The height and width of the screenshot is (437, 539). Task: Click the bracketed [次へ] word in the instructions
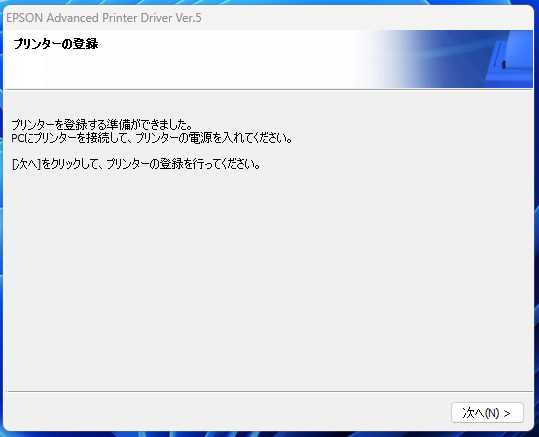point(26,164)
